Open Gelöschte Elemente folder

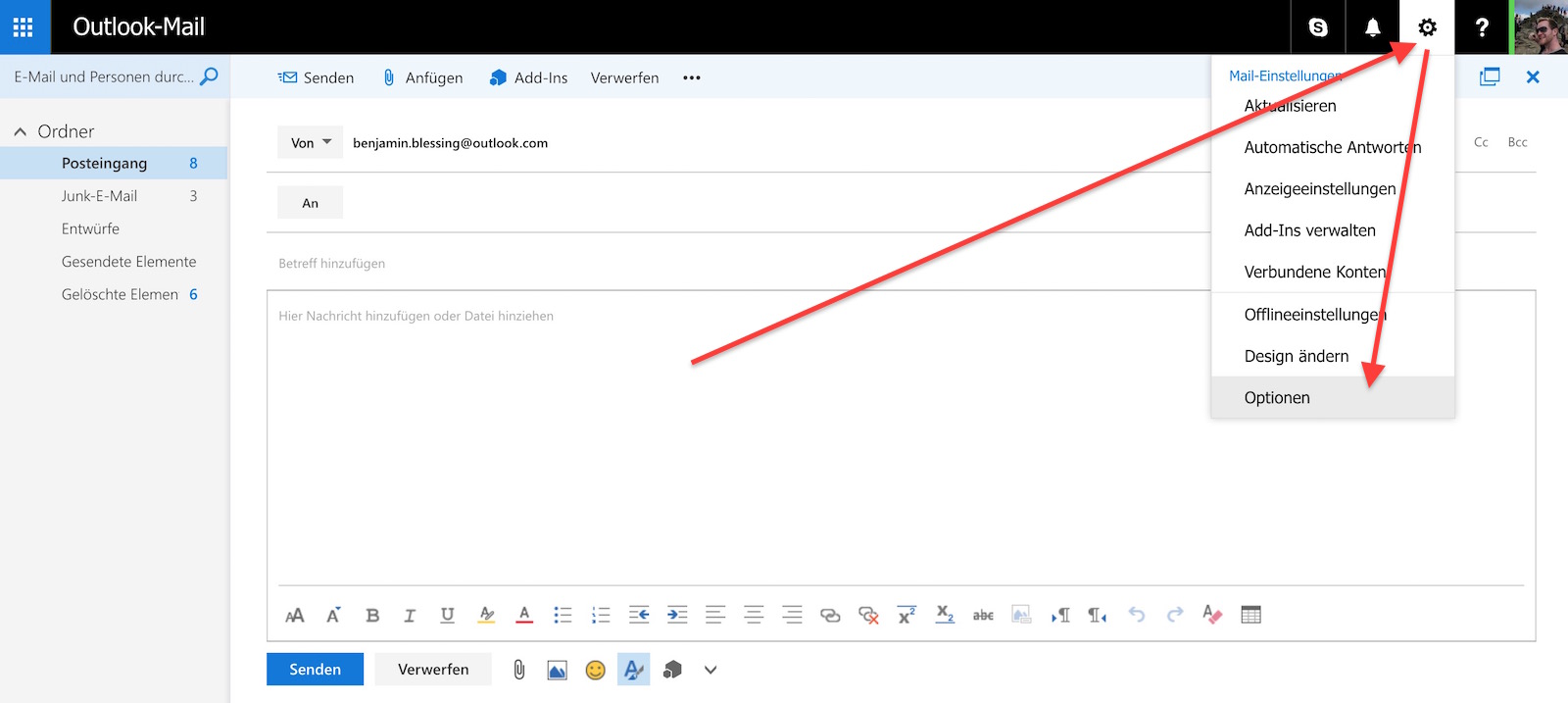[114, 294]
